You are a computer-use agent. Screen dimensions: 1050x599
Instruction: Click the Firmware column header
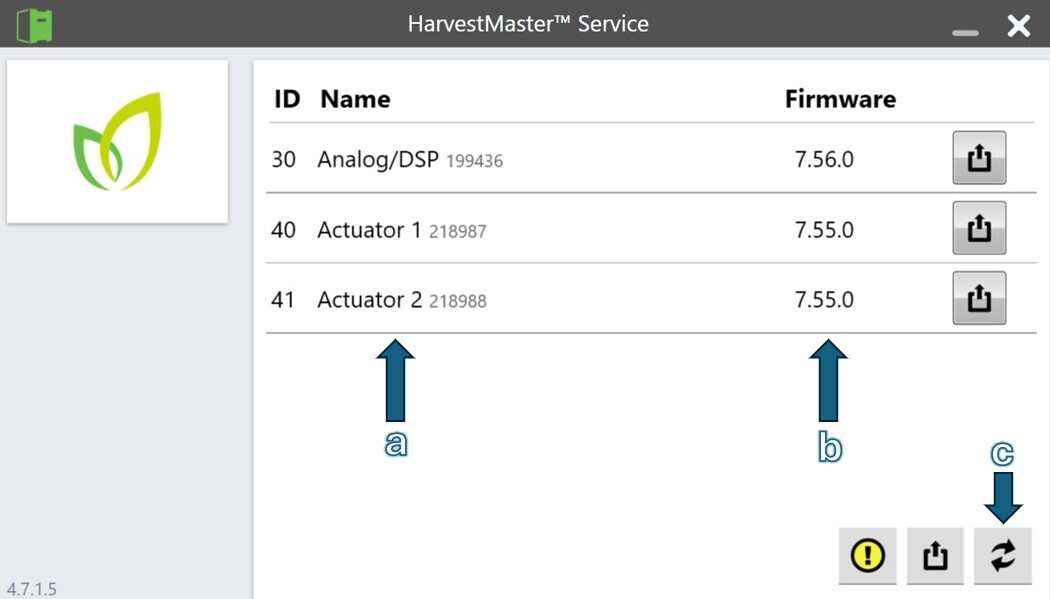point(840,98)
